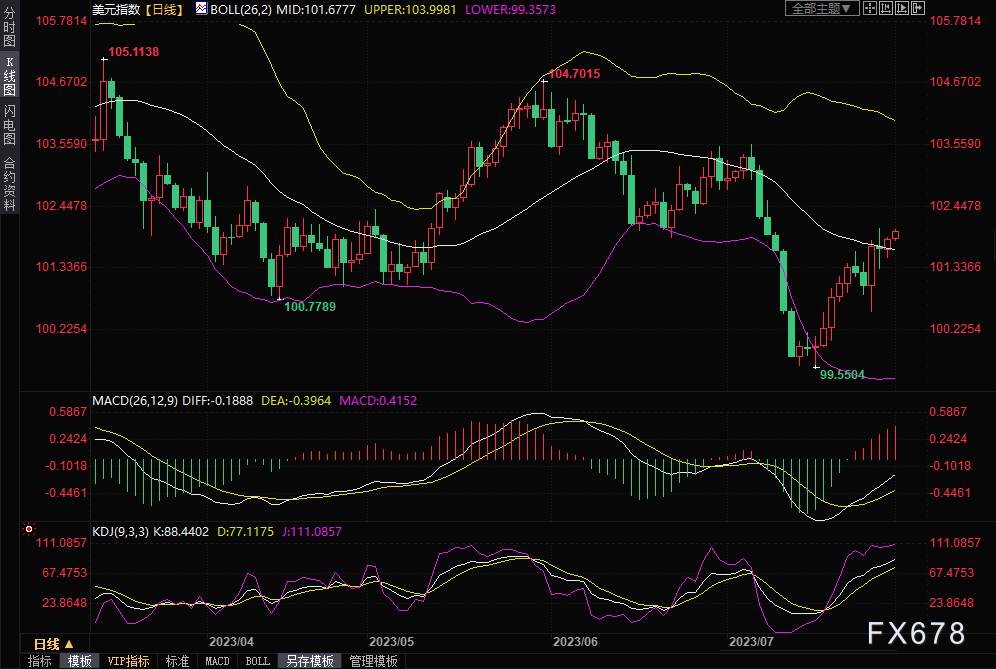Click the MACD(26,12,9) indicator label
The height and width of the screenshot is (669, 996).
(x=135, y=401)
